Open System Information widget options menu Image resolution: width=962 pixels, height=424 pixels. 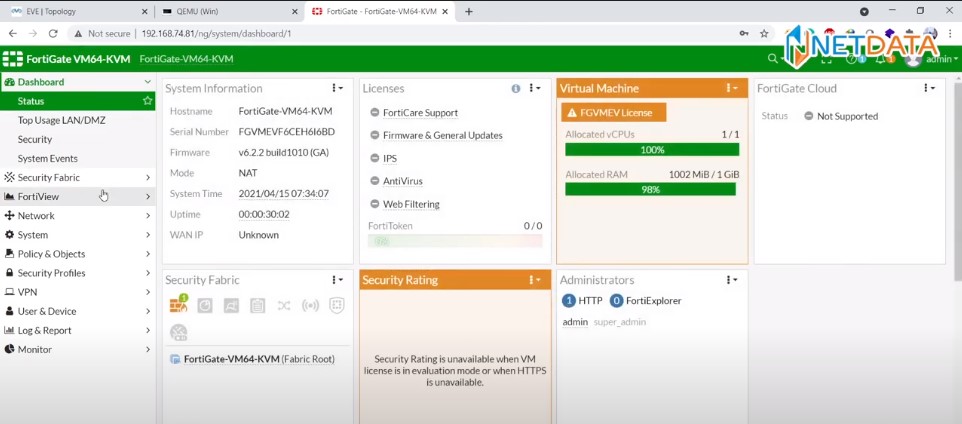pos(337,88)
